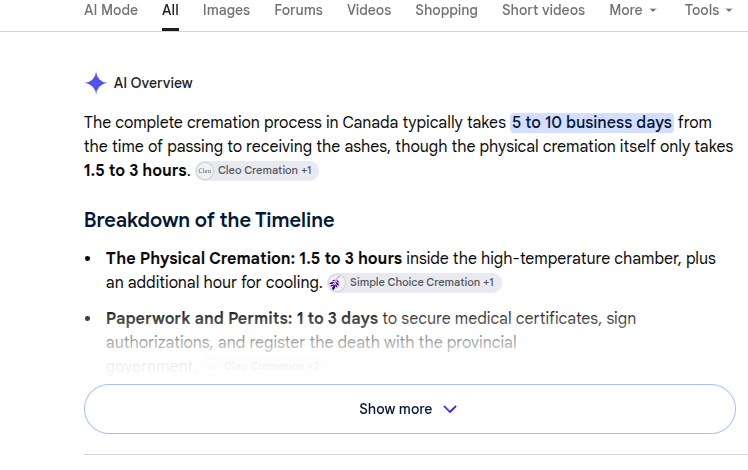Open the Simple Choice Cremation +1 source chip
Viewport: 748px width, 470px height.
click(414, 283)
